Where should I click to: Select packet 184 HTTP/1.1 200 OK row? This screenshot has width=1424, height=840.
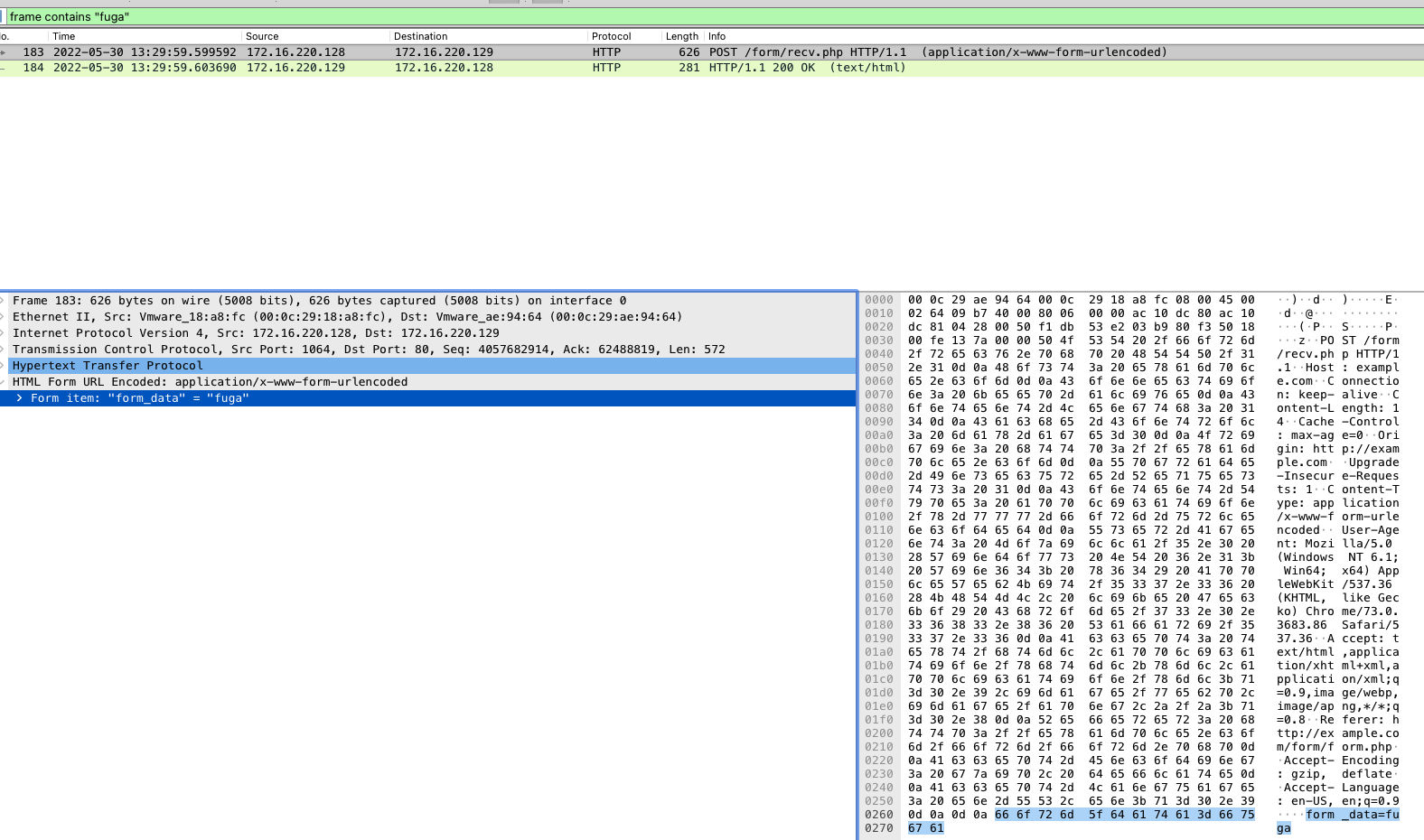pos(542,68)
